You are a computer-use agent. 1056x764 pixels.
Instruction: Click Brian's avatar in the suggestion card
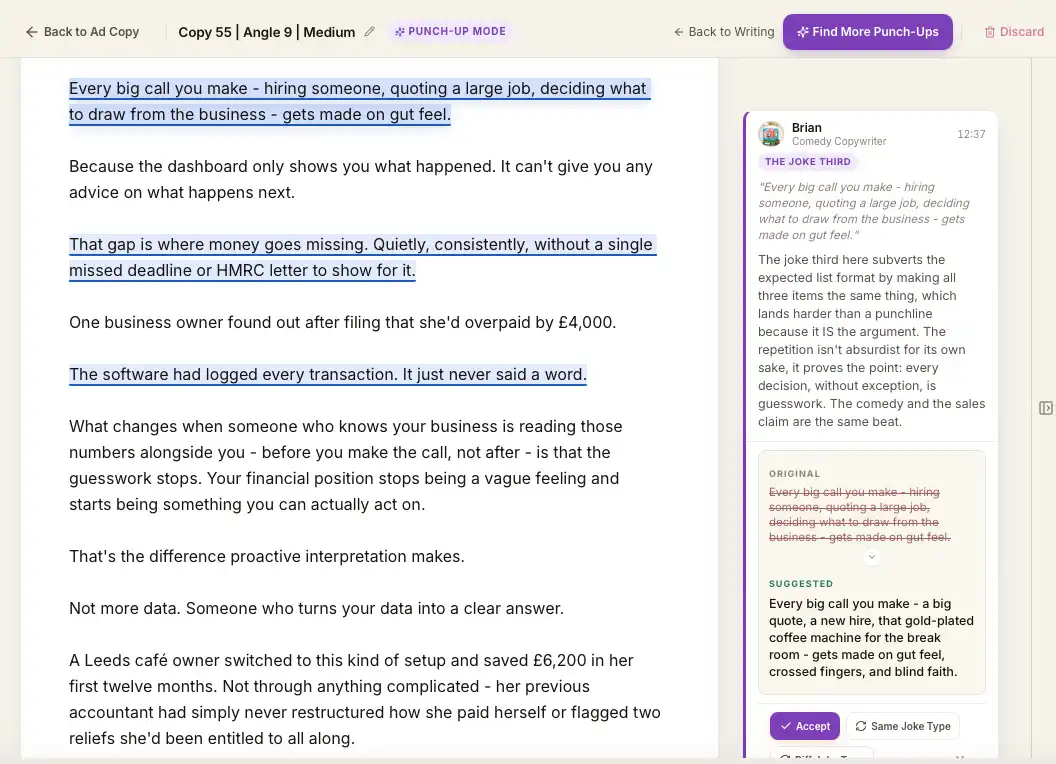(770, 133)
